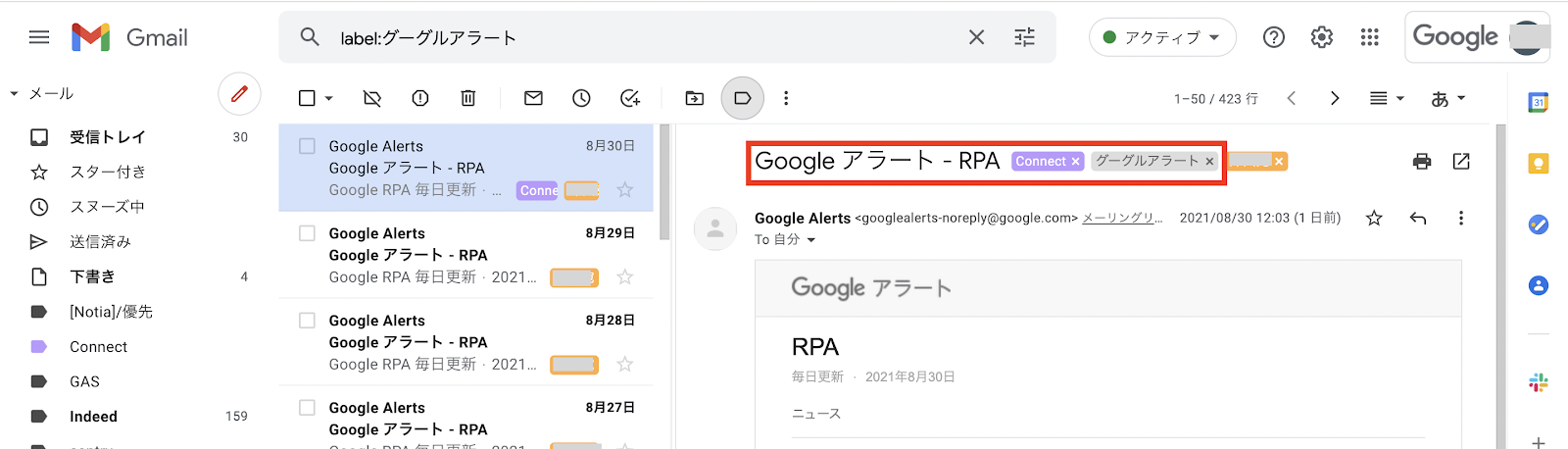Click the mark as unread envelope icon
The width and height of the screenshot is (1568, 449).
point(533,98)
